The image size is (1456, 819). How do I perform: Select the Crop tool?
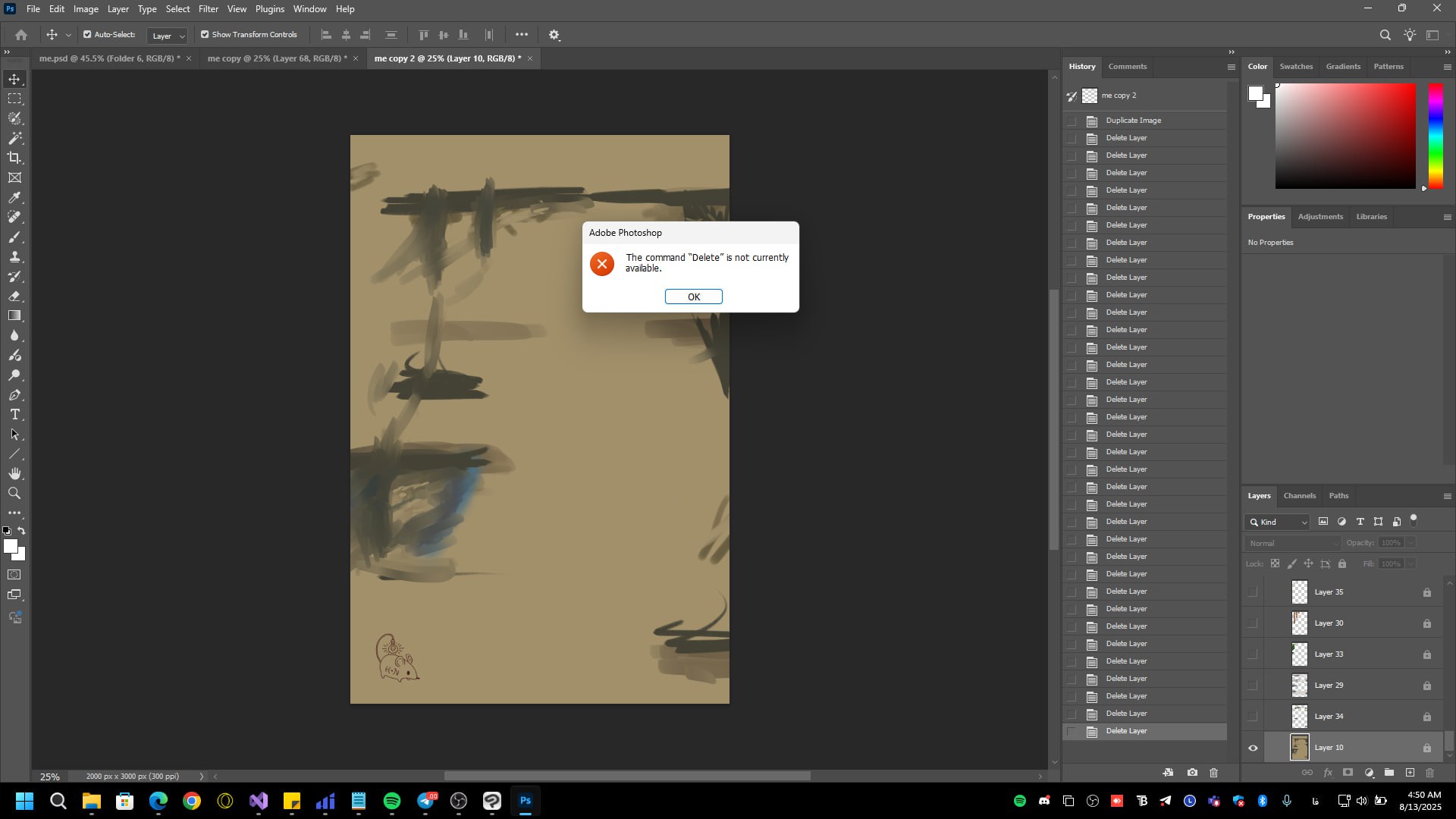[14, 158]
